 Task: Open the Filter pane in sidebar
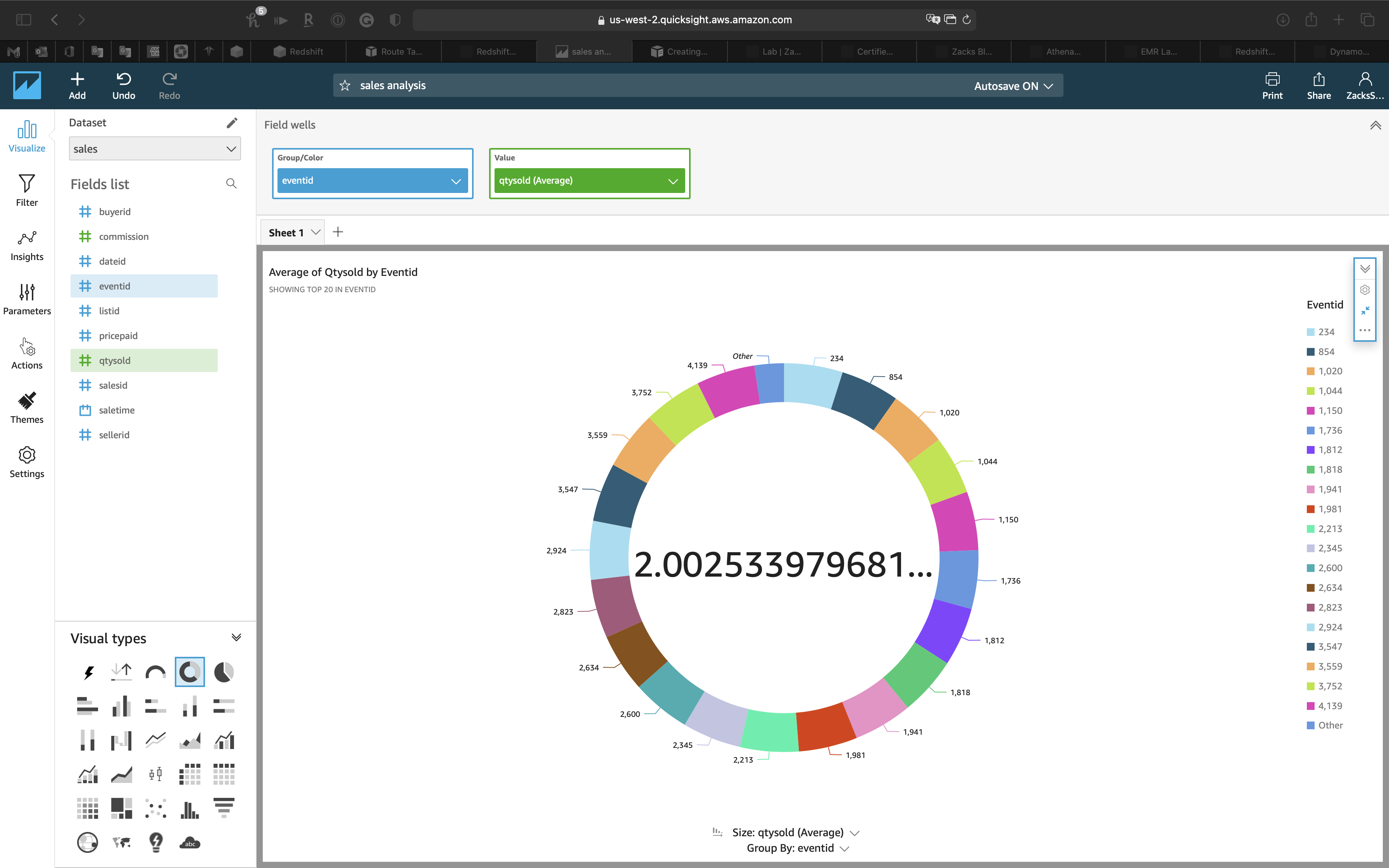26,190
